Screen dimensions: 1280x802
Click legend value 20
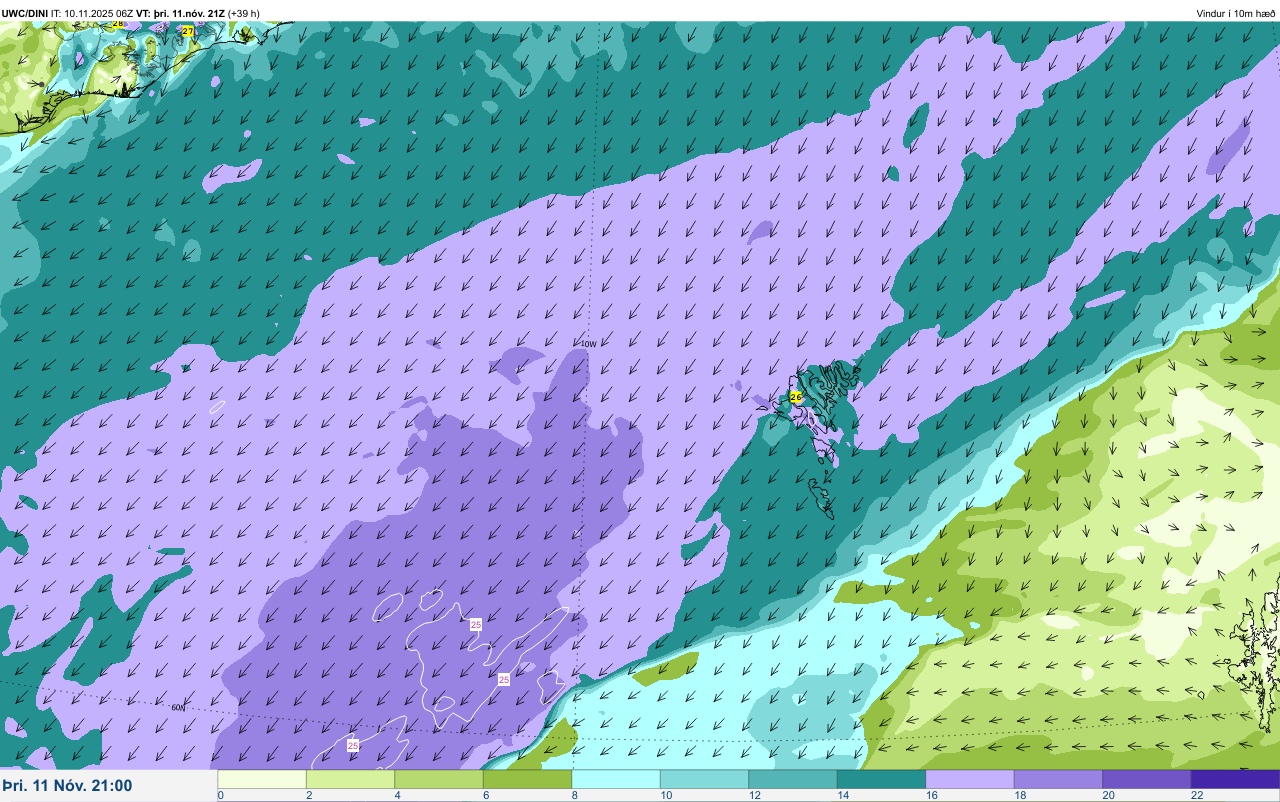1108,795
